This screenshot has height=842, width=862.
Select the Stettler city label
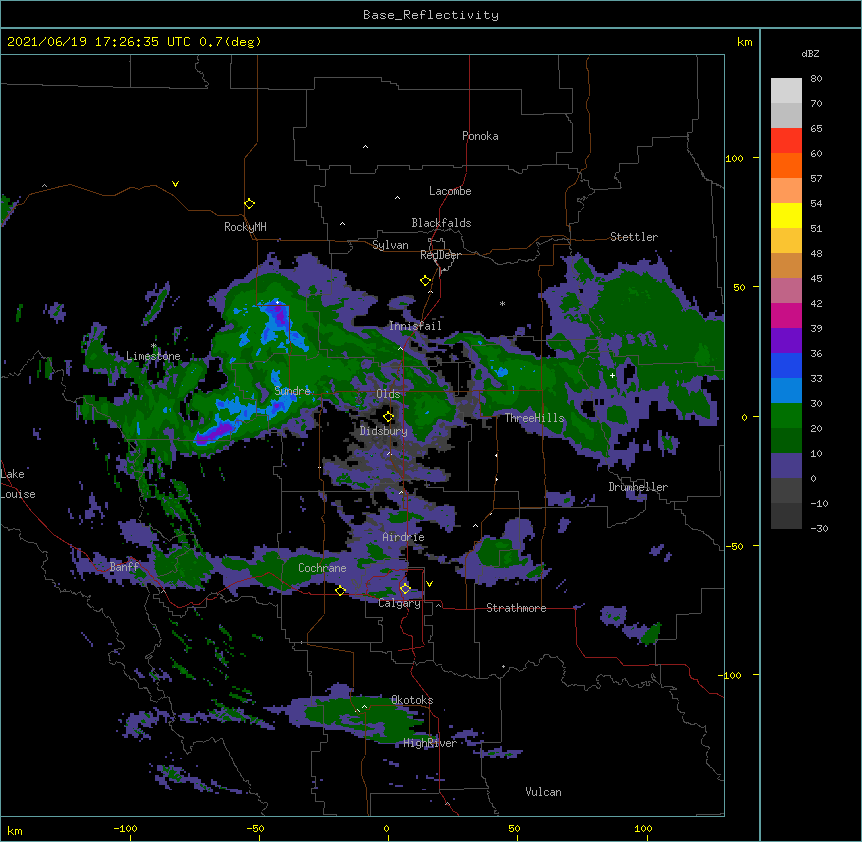[x=634, y=237]
